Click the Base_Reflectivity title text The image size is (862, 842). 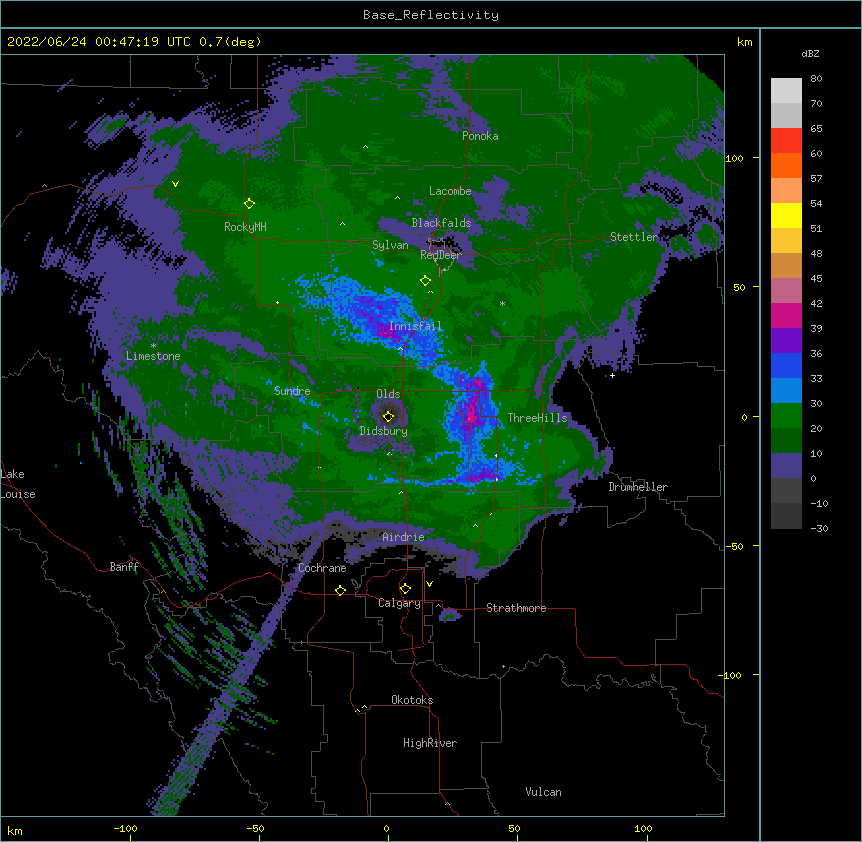tap(431, 15)
